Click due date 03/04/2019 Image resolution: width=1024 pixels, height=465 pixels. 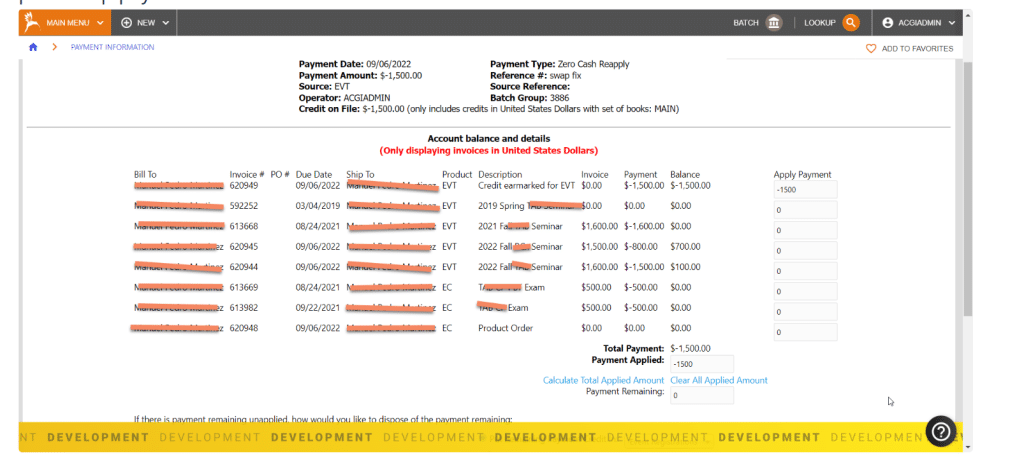coord(318,206)
